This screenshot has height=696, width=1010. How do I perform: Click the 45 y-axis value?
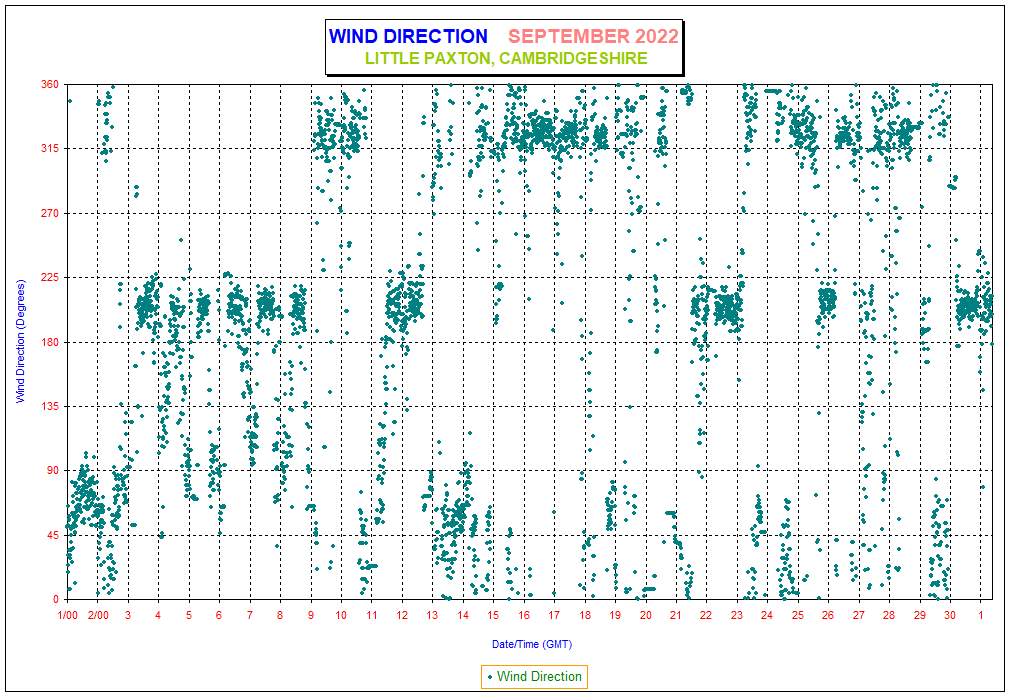pos(53,535)
